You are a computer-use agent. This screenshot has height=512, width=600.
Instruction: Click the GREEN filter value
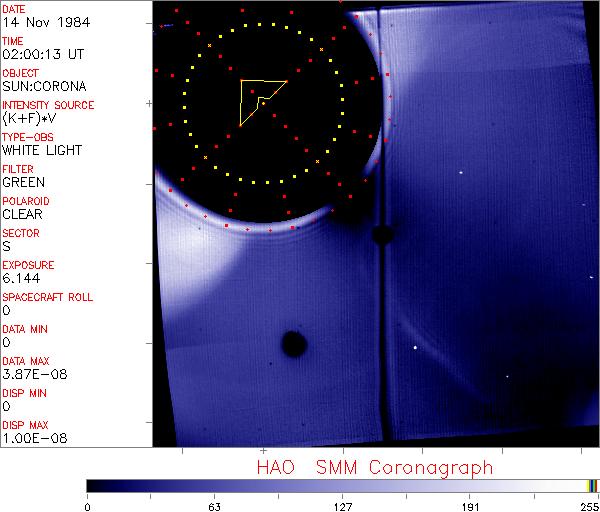click(x=23, y=182)
